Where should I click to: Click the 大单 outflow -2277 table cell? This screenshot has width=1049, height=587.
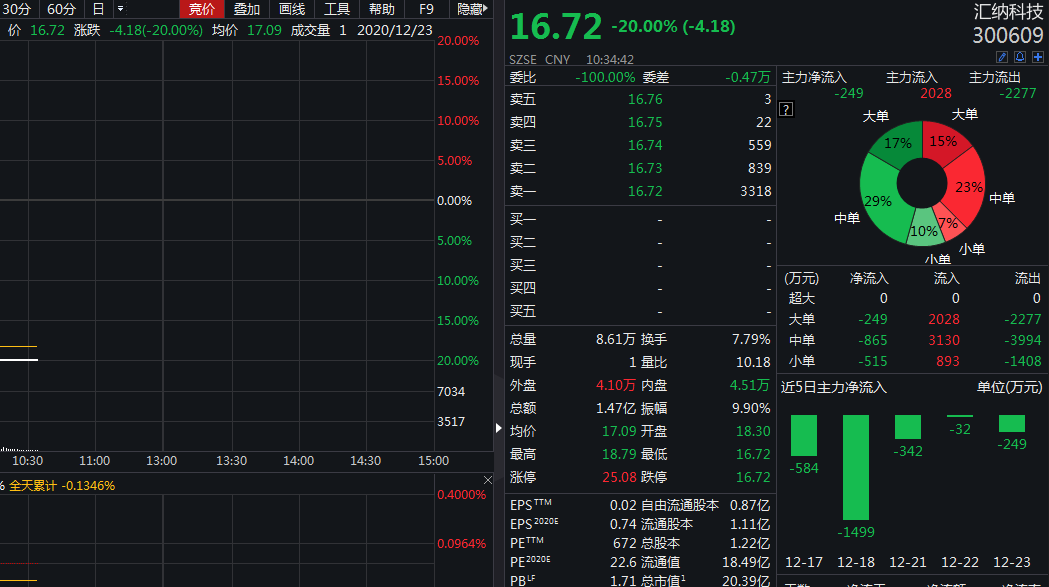tap(1022, 319)
